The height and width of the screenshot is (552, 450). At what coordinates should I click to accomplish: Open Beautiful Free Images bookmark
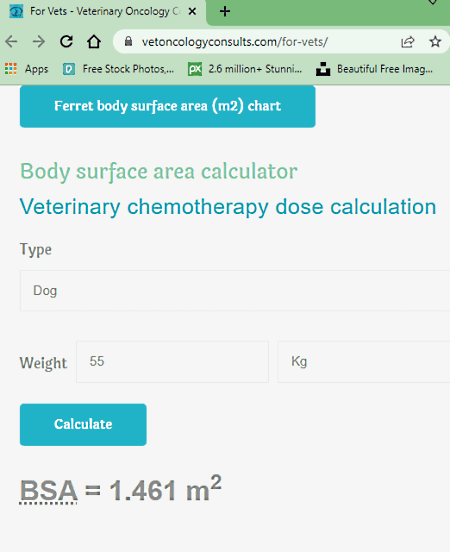374,69
